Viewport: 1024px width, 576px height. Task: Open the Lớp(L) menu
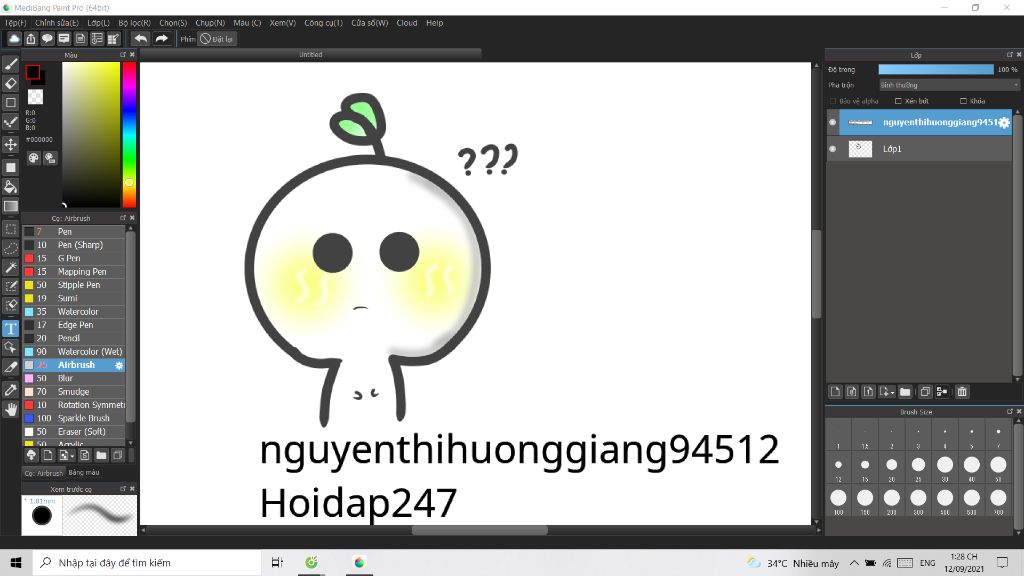99,23
